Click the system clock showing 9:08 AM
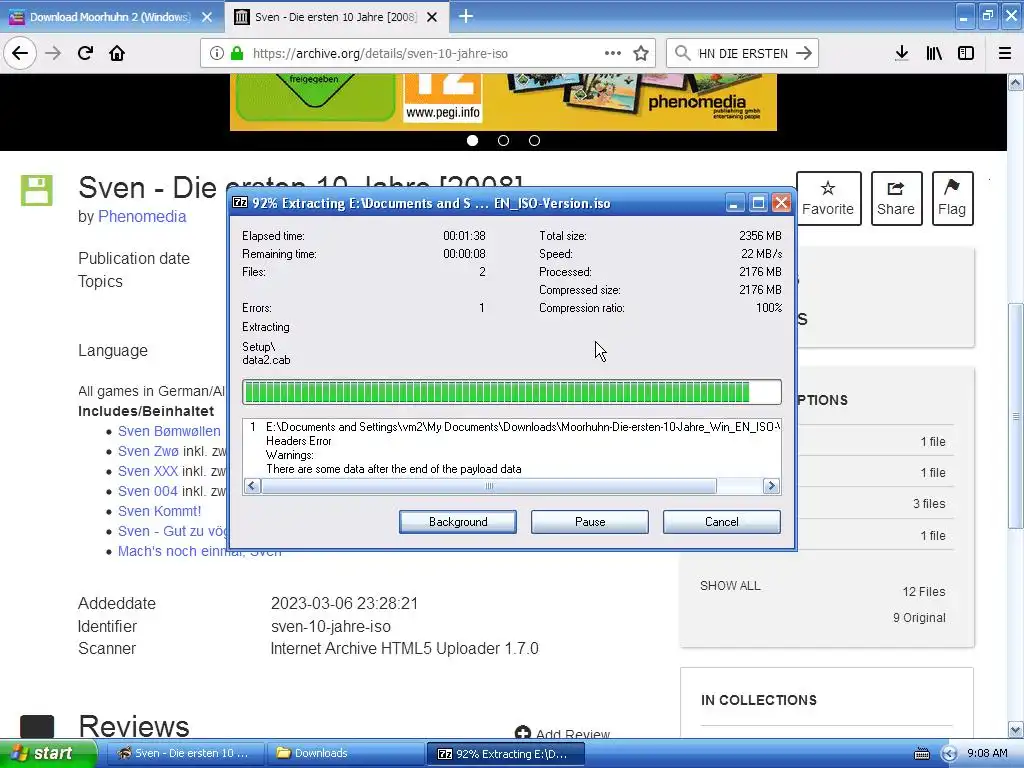Viewport: 1024px width, 768px height. [x=986, y=753]
